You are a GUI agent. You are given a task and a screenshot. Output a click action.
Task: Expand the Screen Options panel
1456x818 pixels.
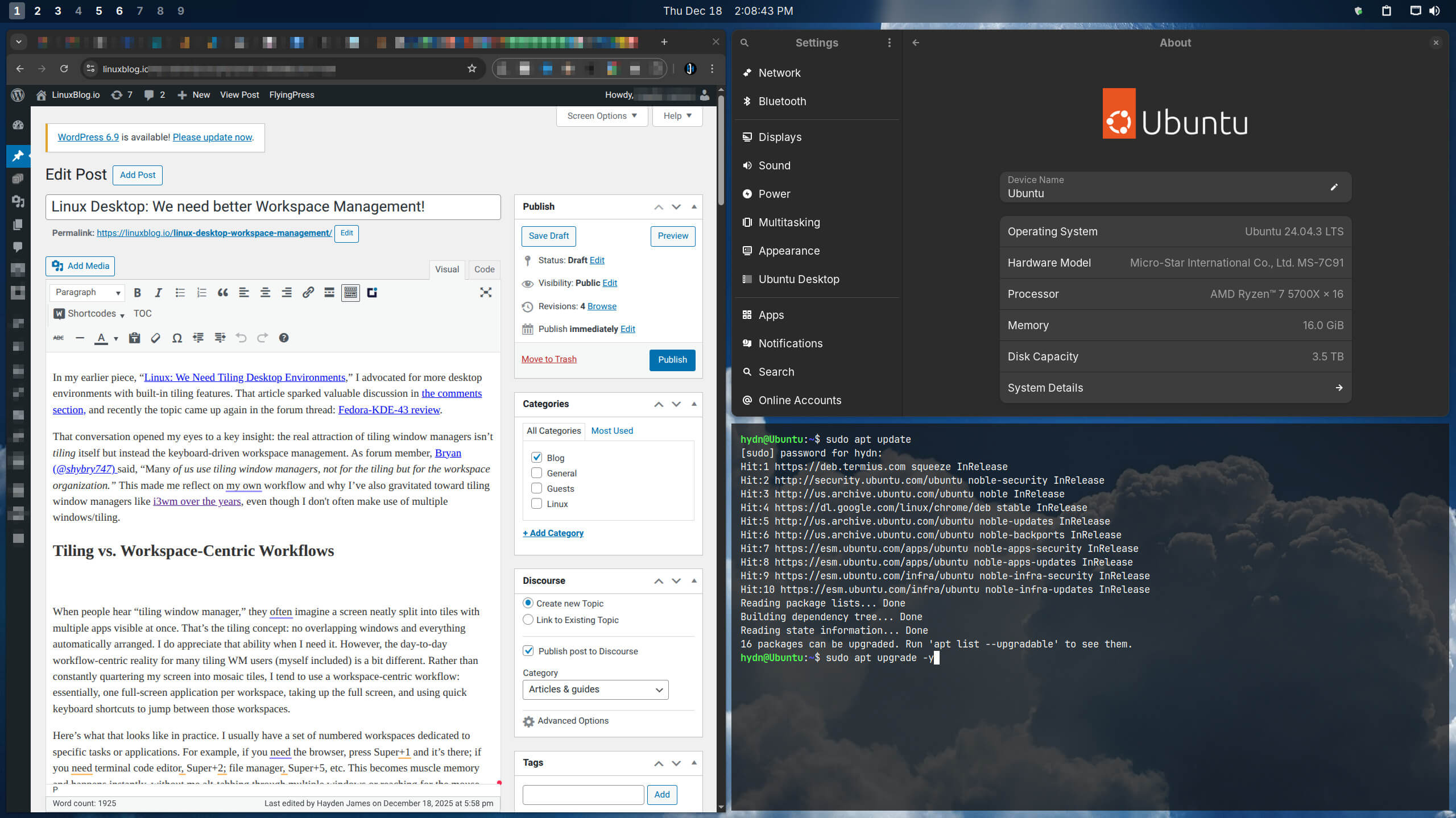click(602, 116)
